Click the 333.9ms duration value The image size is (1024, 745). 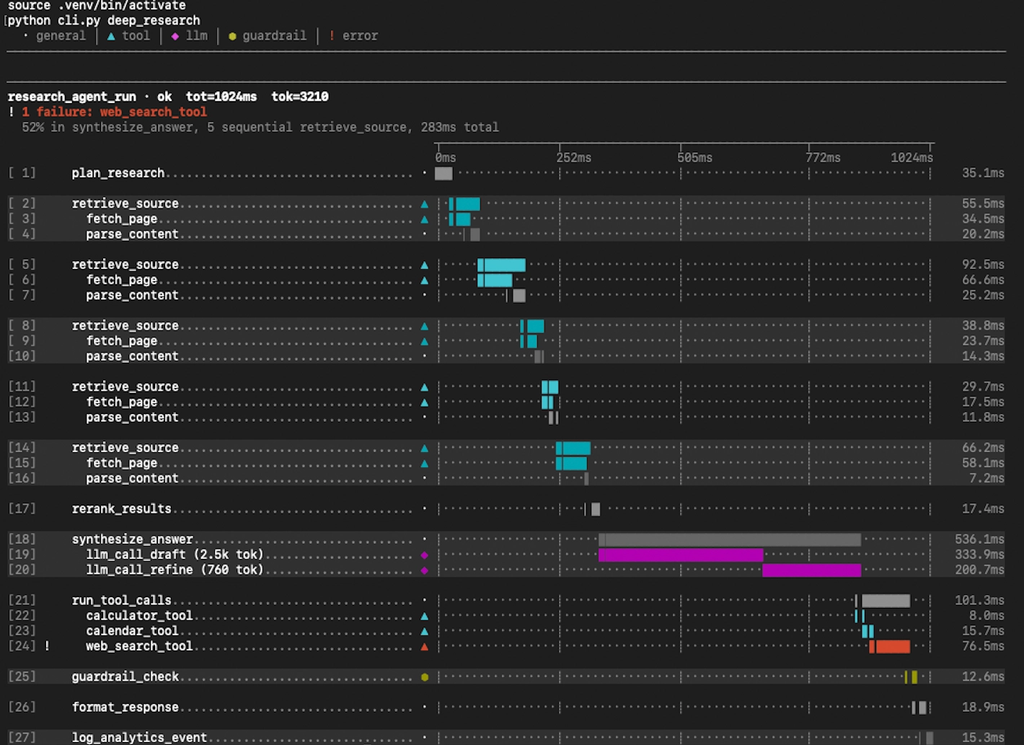[x=980, y=555]
